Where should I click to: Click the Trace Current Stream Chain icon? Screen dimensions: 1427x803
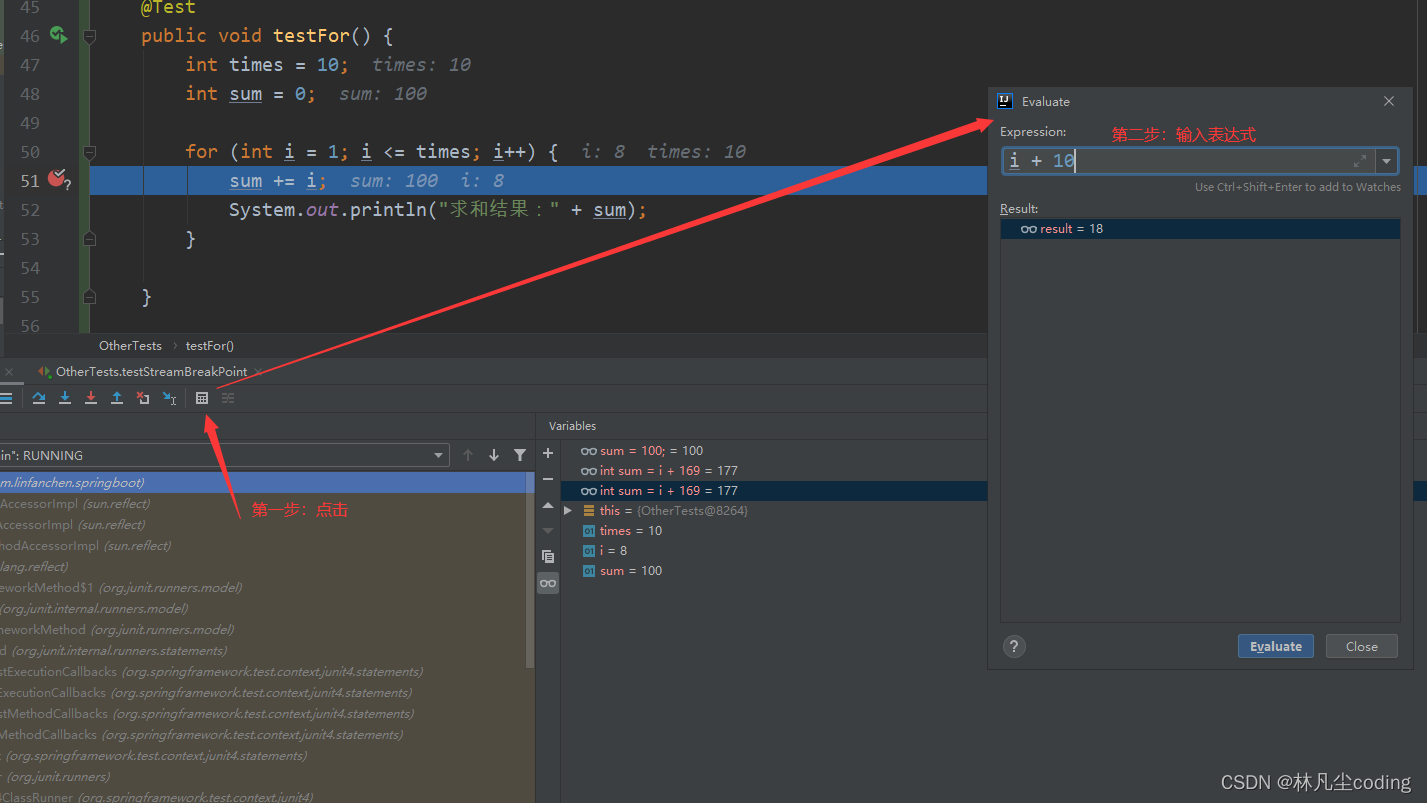pos(228,398)
